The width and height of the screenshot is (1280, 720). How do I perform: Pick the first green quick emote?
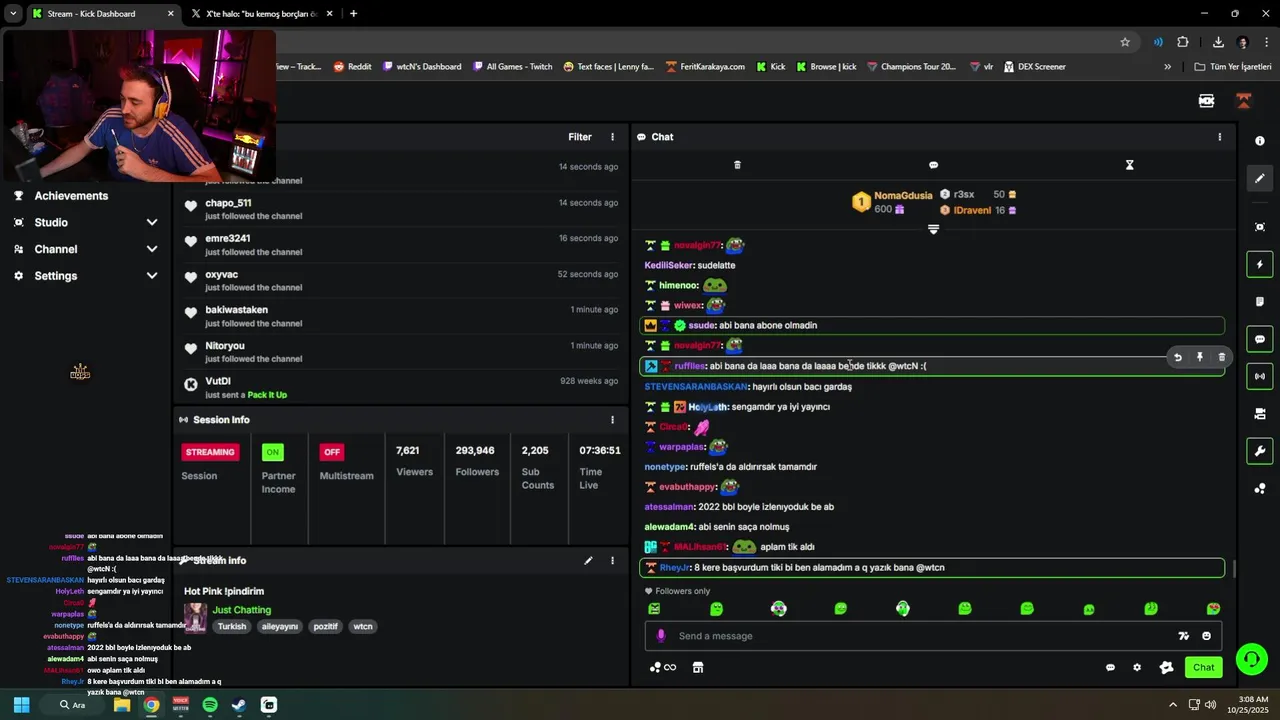(x=654, y=608)
